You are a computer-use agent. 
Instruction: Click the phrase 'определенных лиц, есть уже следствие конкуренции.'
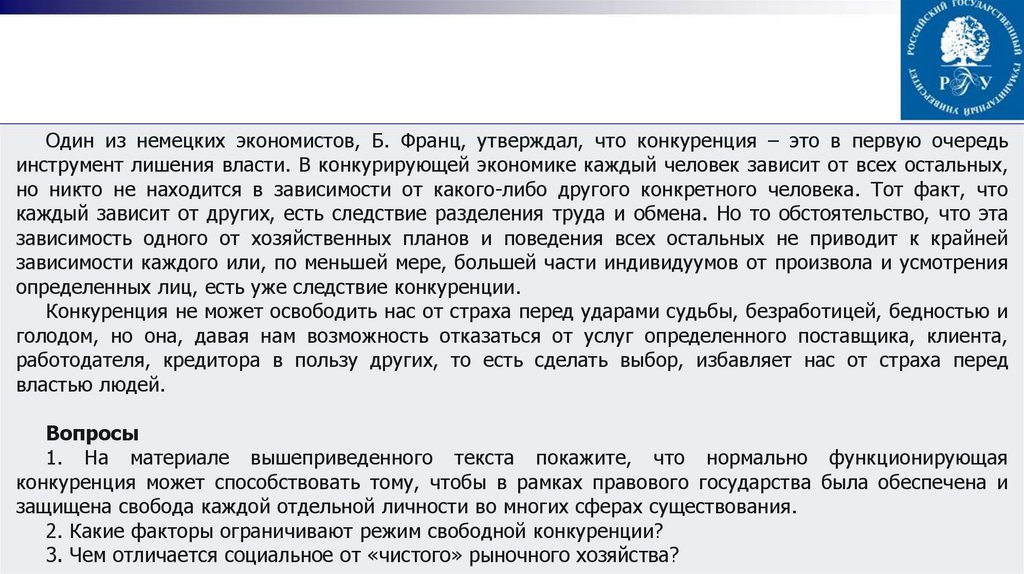coord(268,288)
